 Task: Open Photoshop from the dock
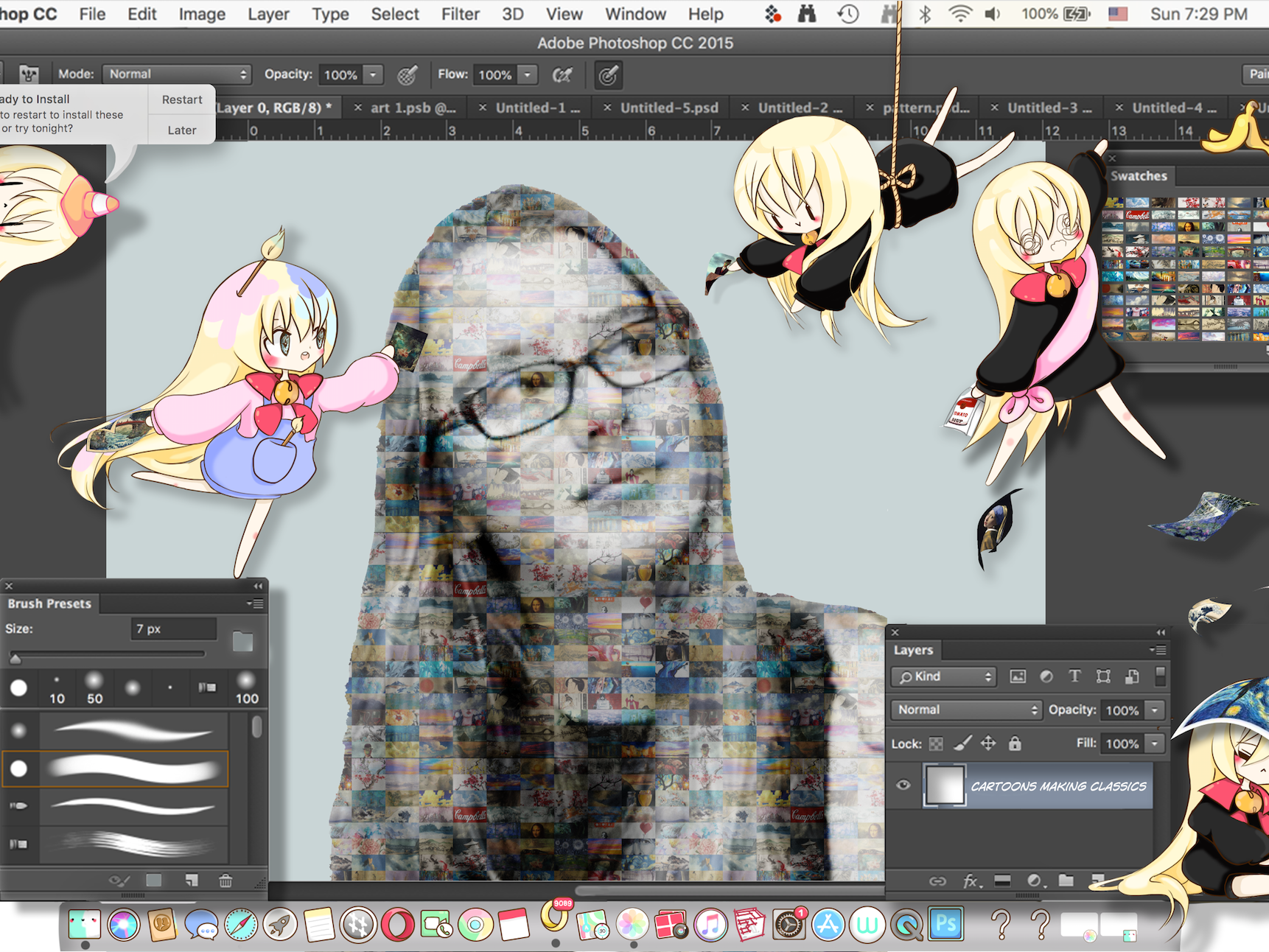[945, 925]
